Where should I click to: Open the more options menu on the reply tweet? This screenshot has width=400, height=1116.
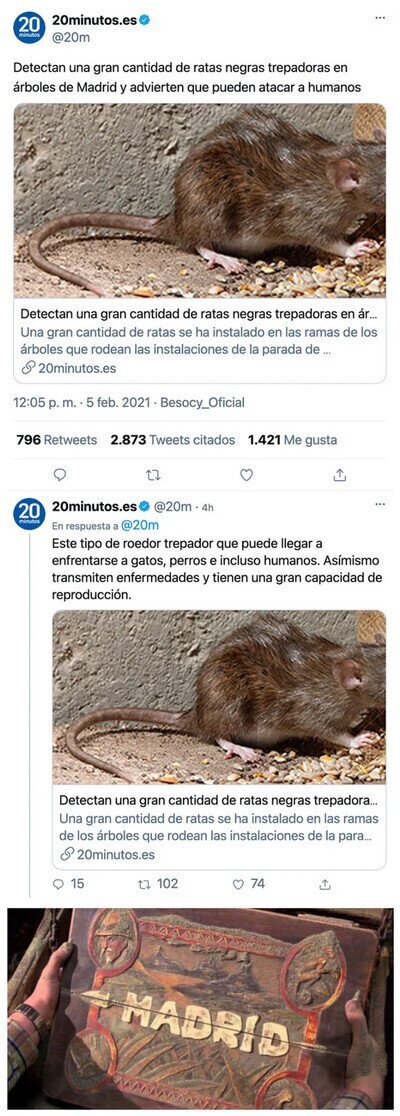click(379, 504)
